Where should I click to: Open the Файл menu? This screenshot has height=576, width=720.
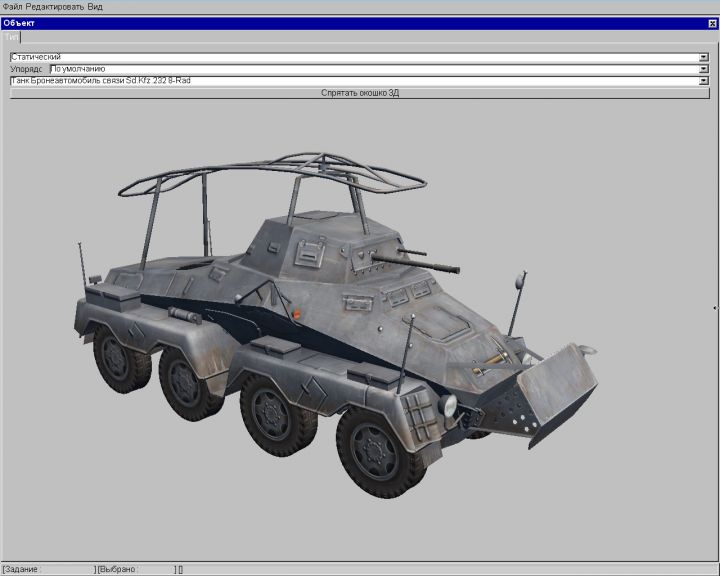pos(13,6)
